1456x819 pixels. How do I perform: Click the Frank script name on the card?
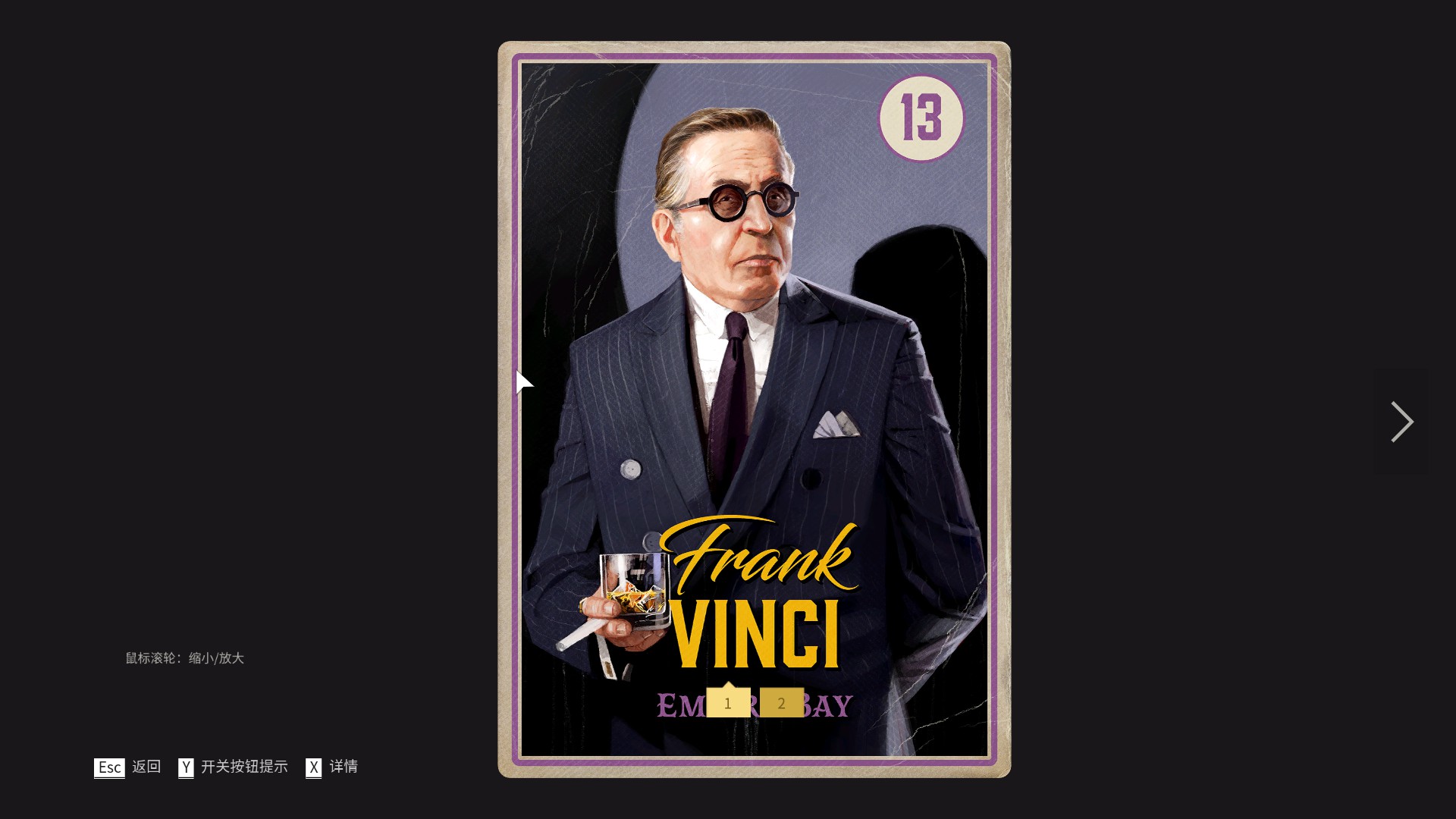(760, 556)
